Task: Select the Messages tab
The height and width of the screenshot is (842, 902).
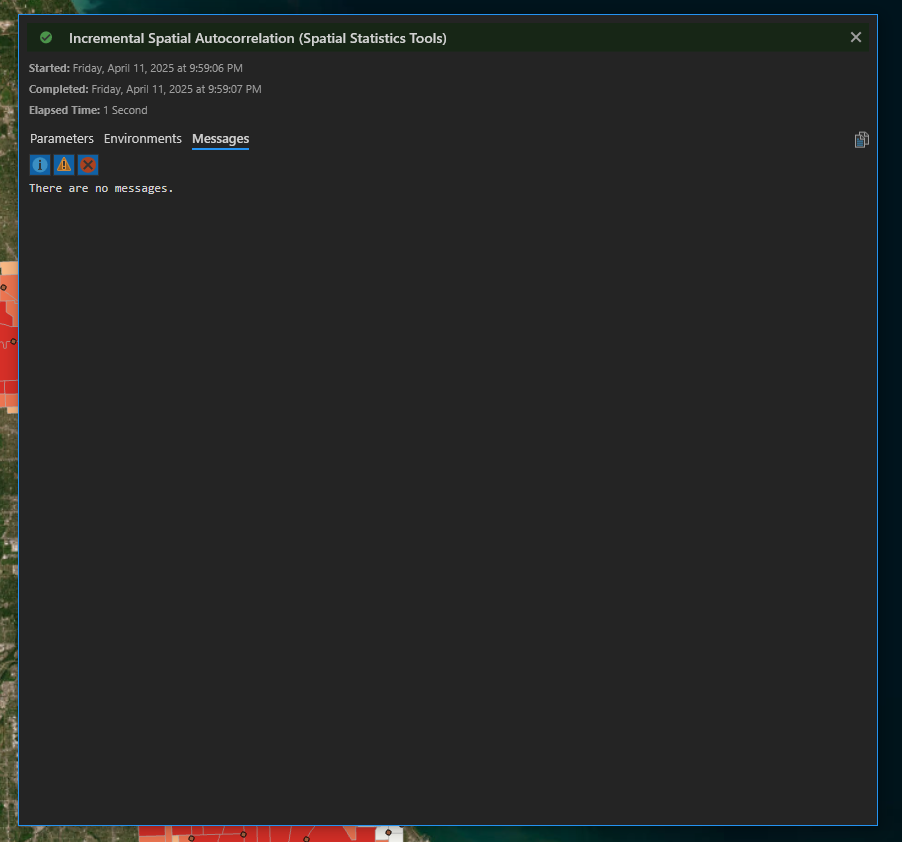Action: point(220,139)
